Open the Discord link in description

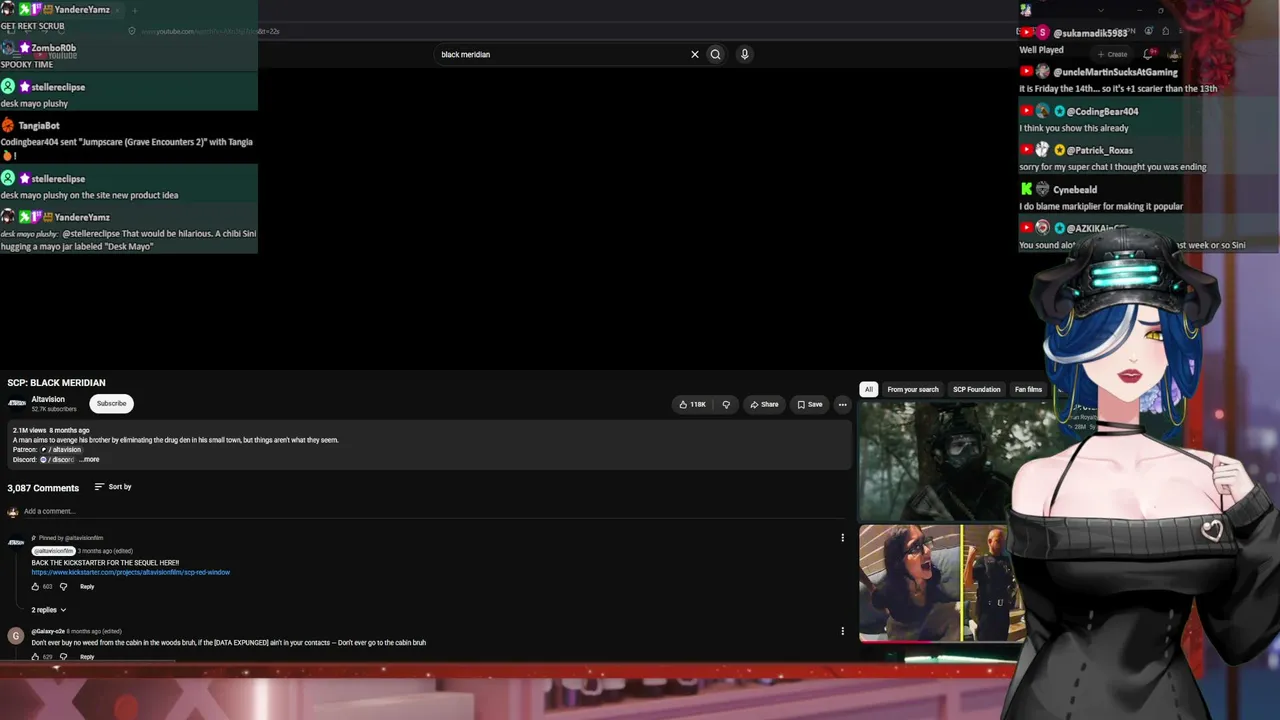point(57,459)
